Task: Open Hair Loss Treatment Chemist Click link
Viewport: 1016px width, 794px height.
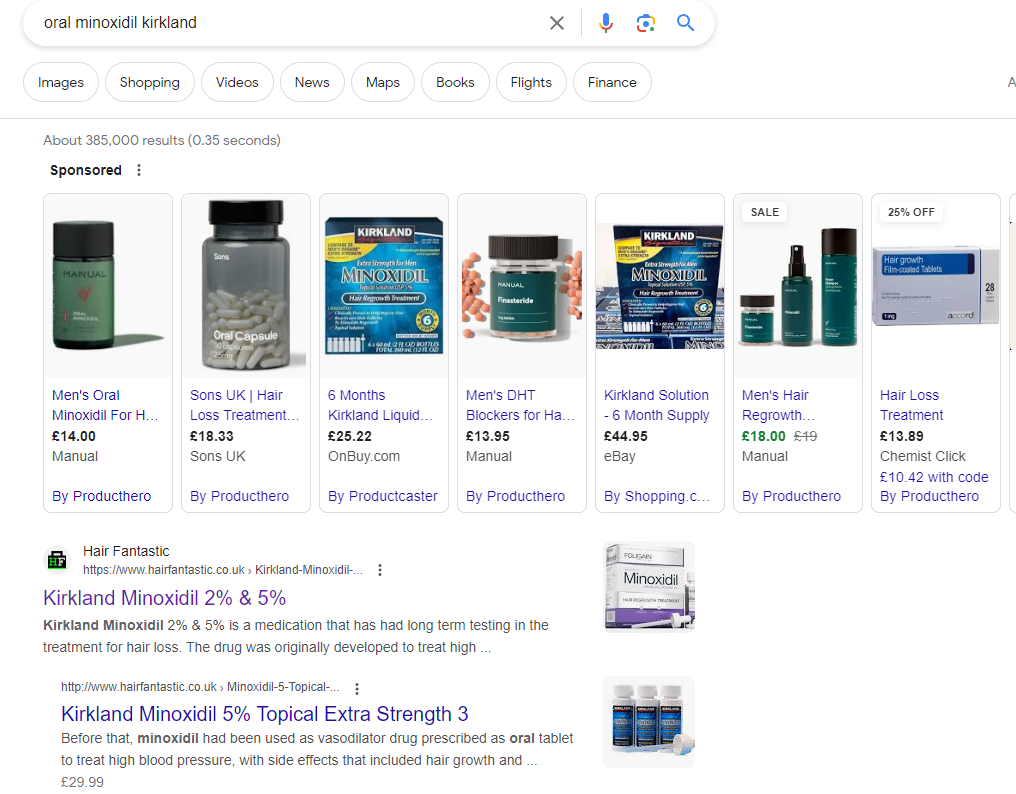Action: point(912,405)
